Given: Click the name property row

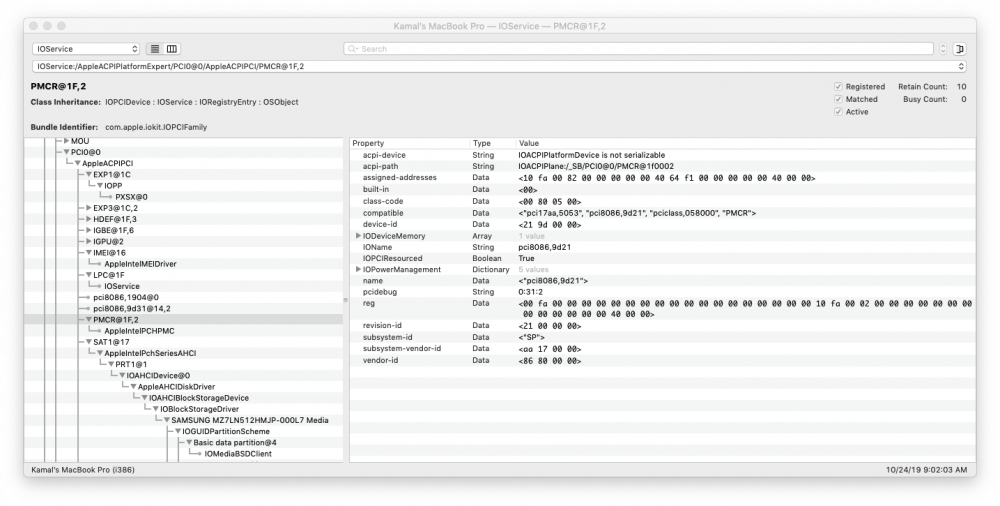Looking at the screenshot, I should pos(663,281).
